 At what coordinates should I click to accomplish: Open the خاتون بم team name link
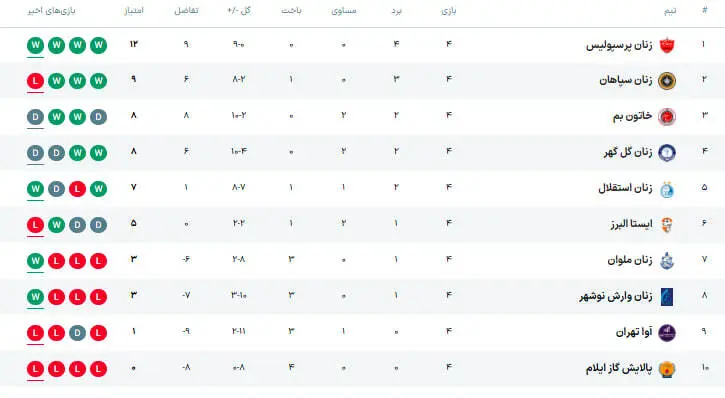click(633, 116)
